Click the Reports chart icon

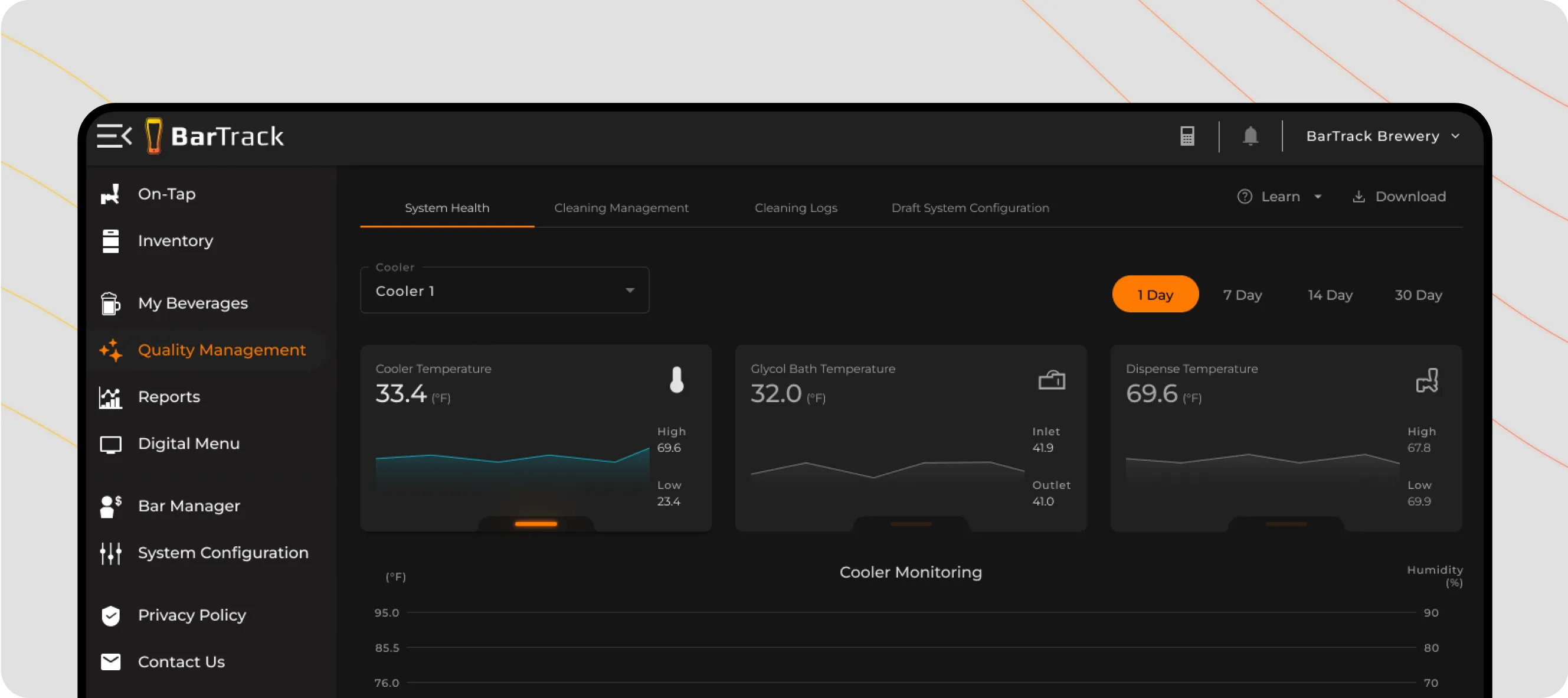click(110, 397)
